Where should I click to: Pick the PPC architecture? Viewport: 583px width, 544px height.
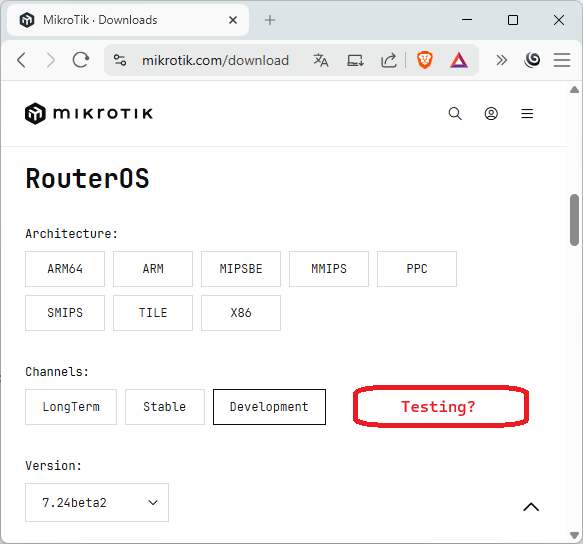417,269
